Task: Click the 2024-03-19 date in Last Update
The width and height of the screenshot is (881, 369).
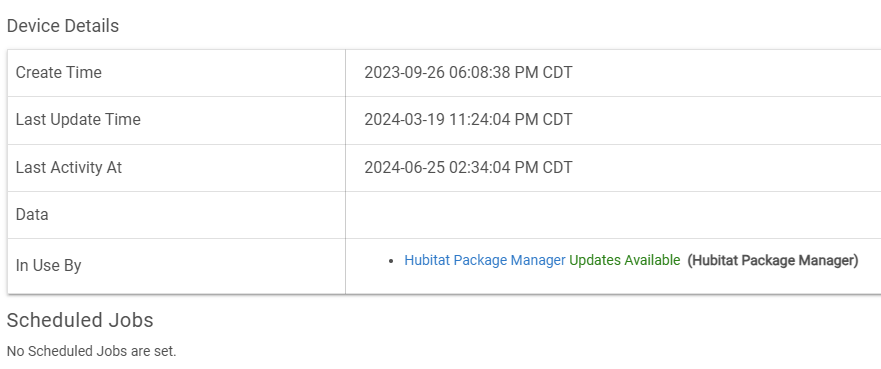Action: (405, 120)
